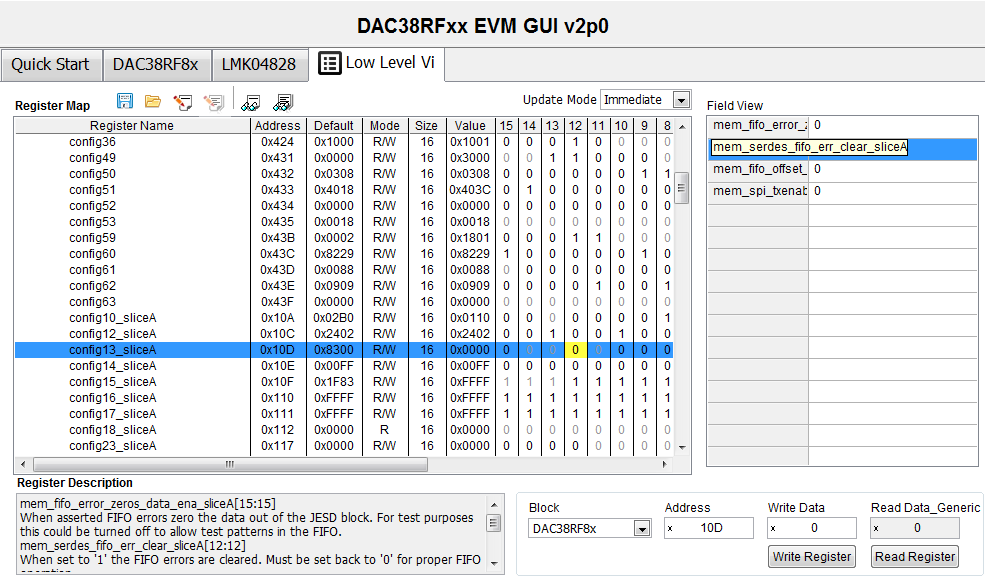Click the register map vertical scrollbar thumb
The height and width of the screenshot is (576, 985).
(x=682, y=188)
